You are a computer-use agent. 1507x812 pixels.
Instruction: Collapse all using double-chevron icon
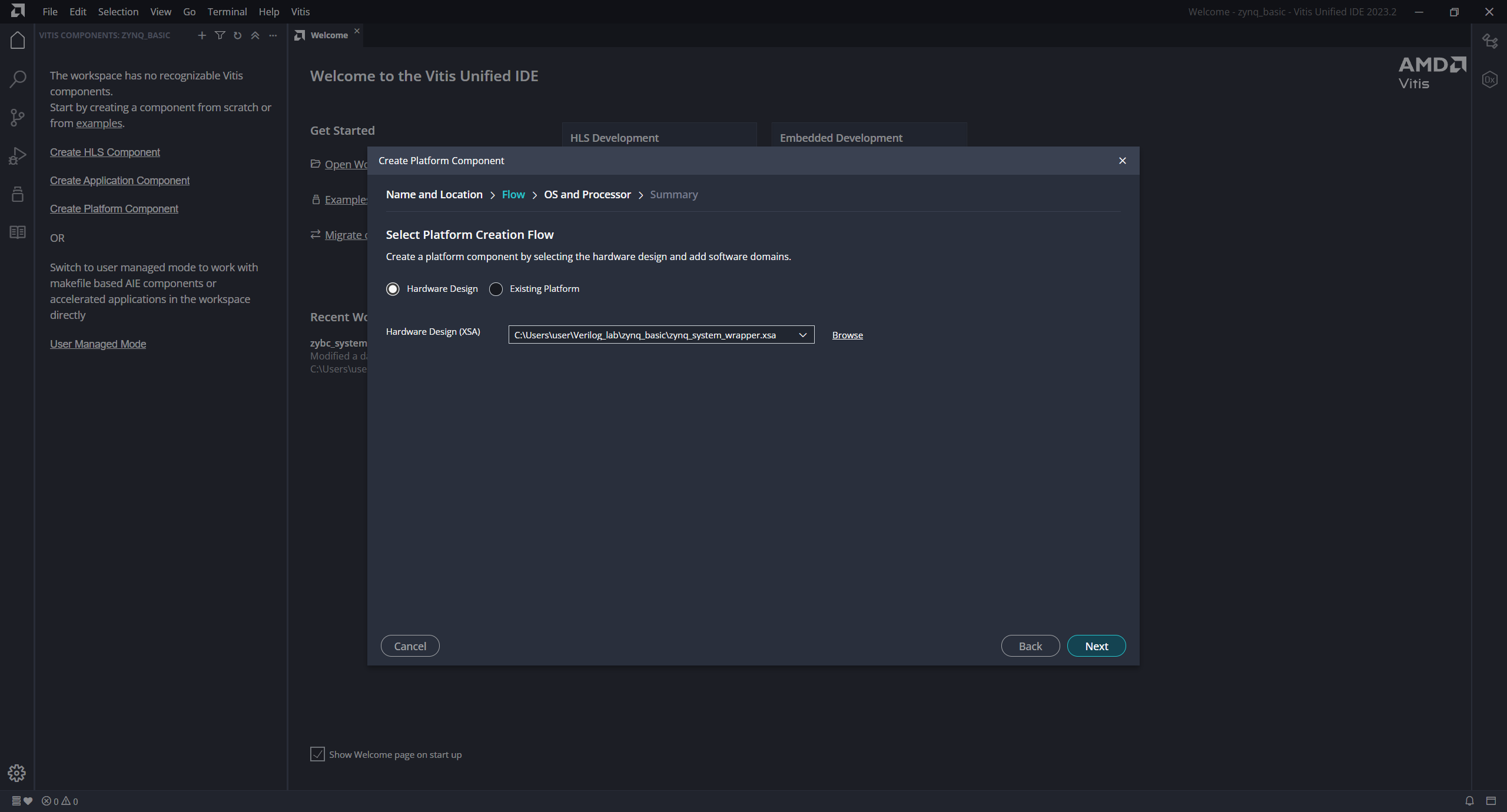tap(255, 35)
